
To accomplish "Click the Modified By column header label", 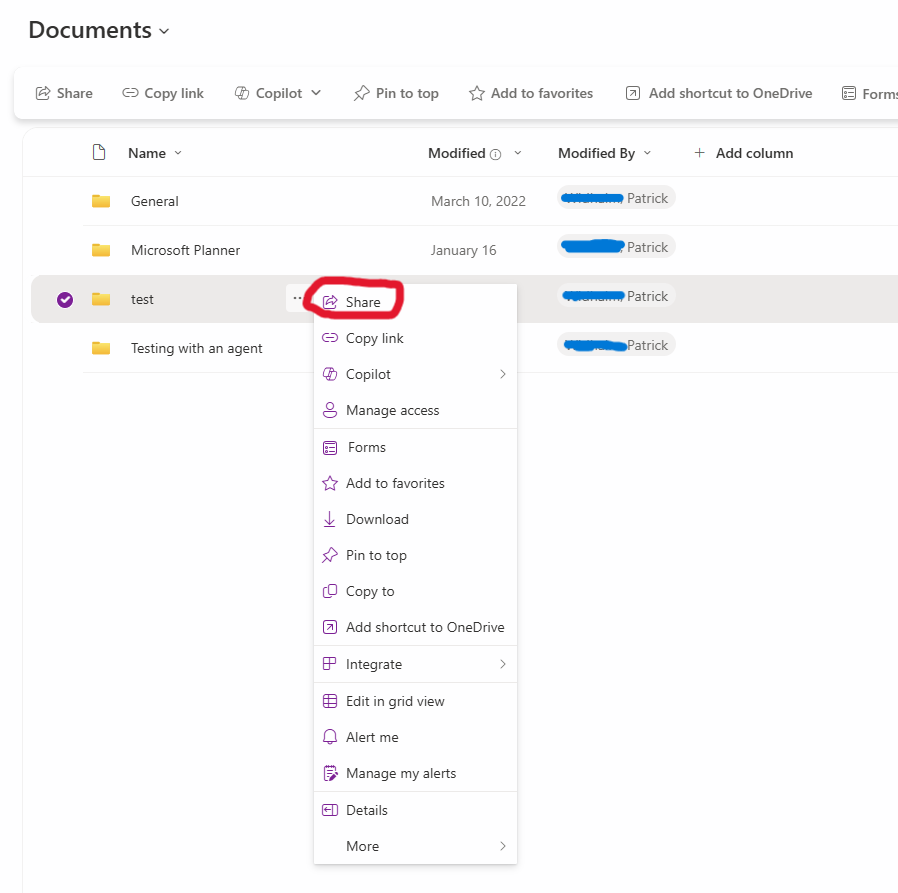I will [596, 153].
